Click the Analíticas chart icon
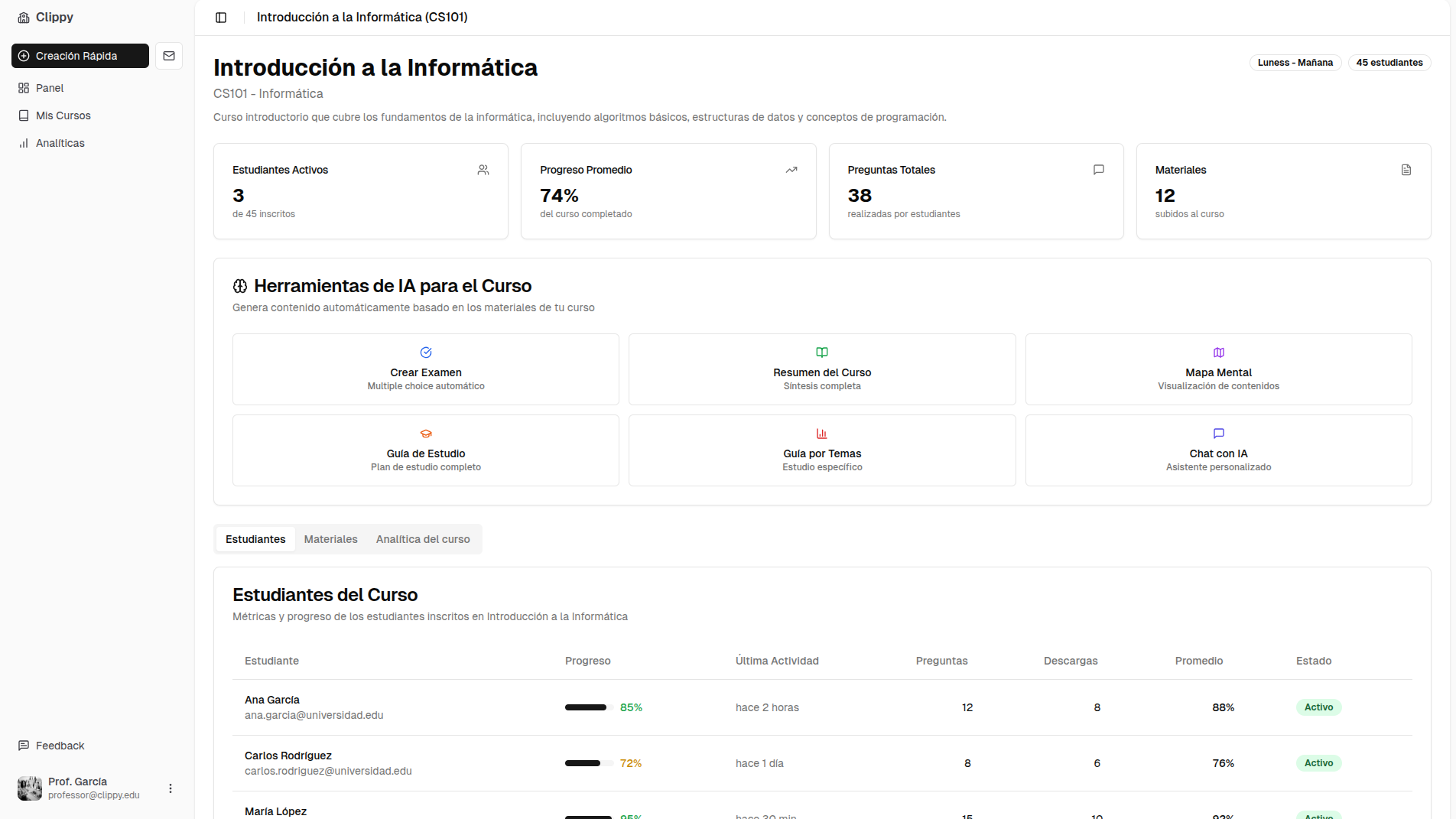 [24, 143]
